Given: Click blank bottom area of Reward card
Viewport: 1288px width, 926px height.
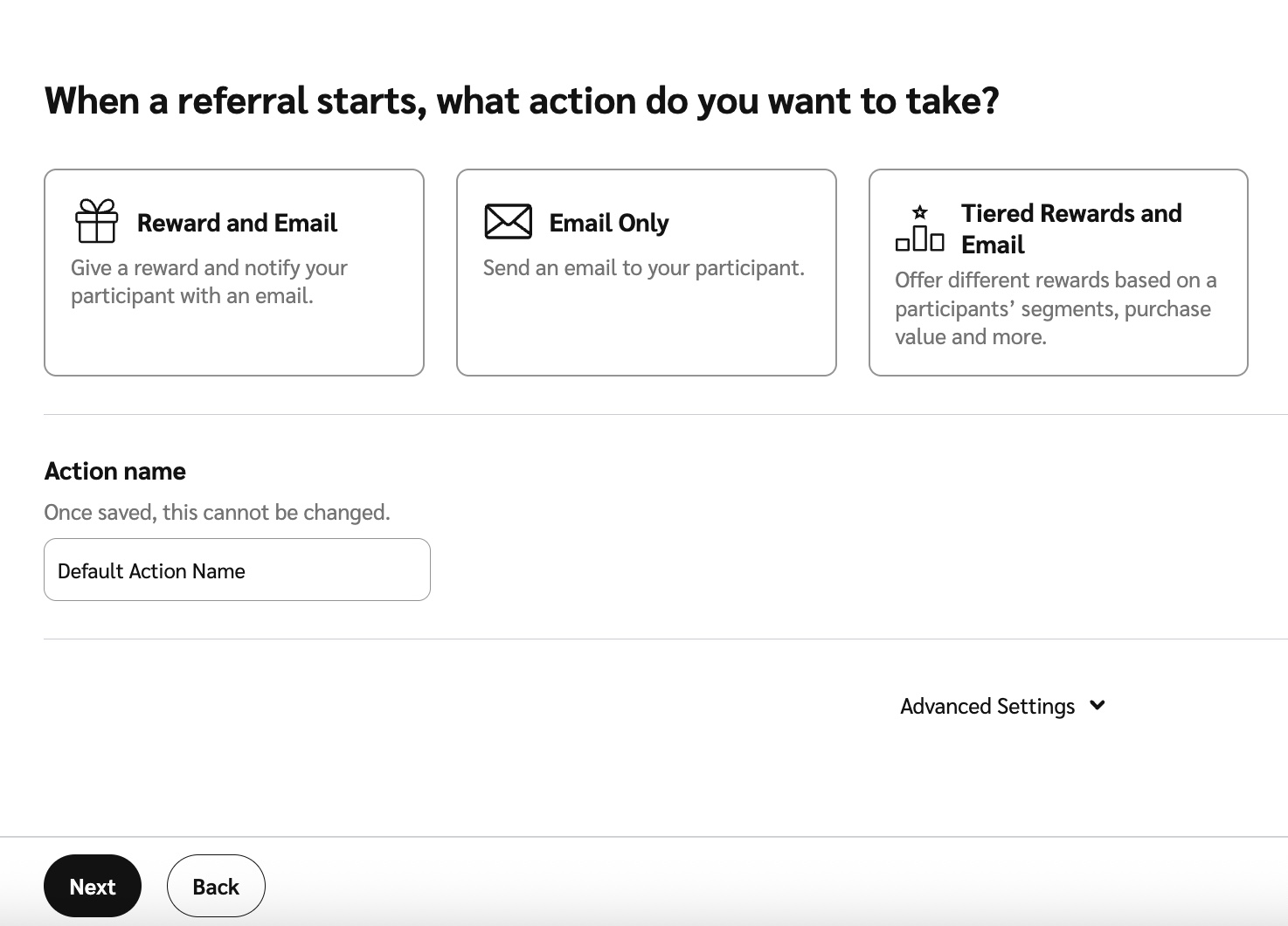Looking at the screenshot, I should point(233,345).
